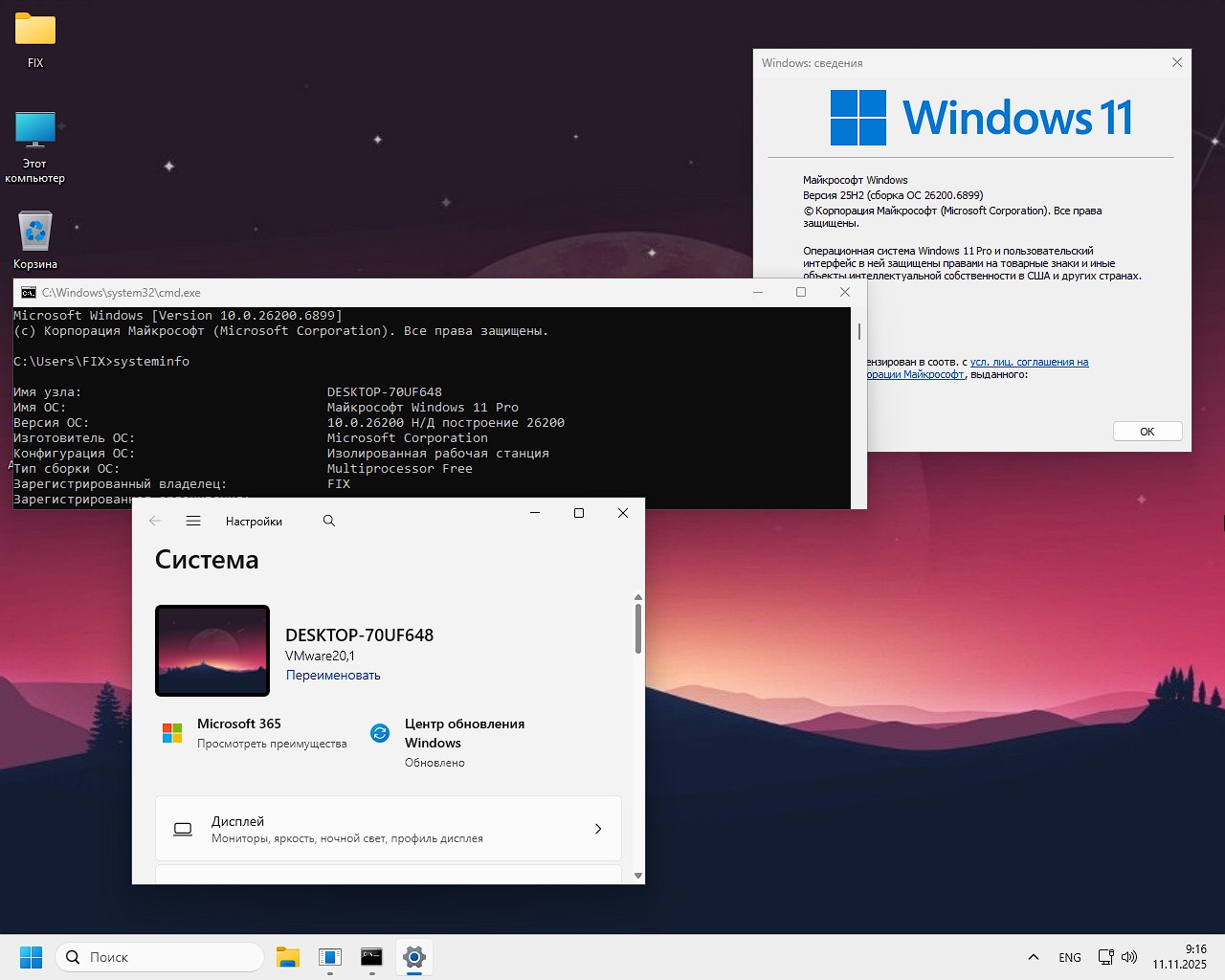The height and width of the screenshot is (980, 1225).
Task: Open Центр обновления Windows
Action: [465, 733]
